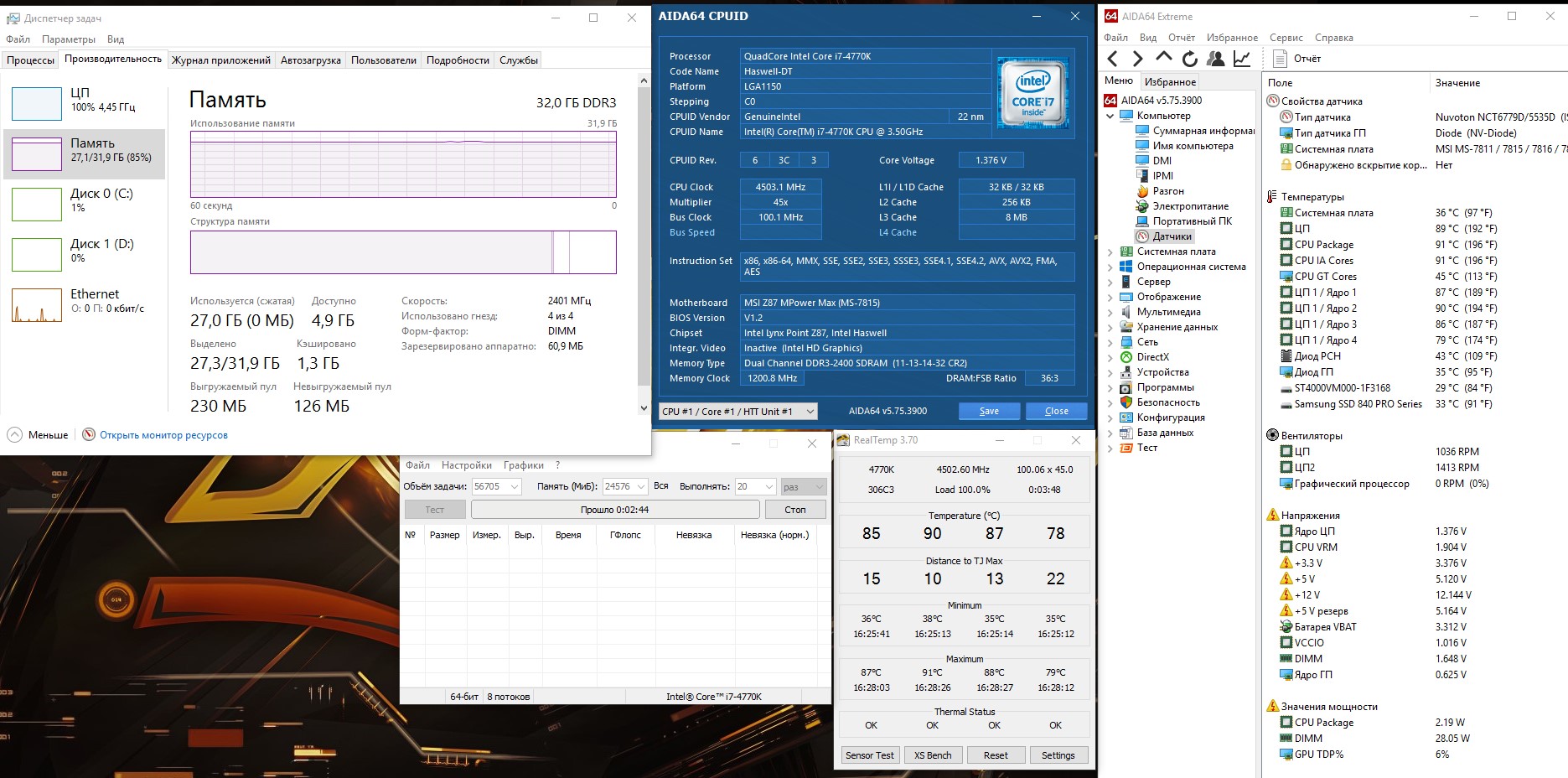Select the Тест tree item

[x=1138, y=448]
